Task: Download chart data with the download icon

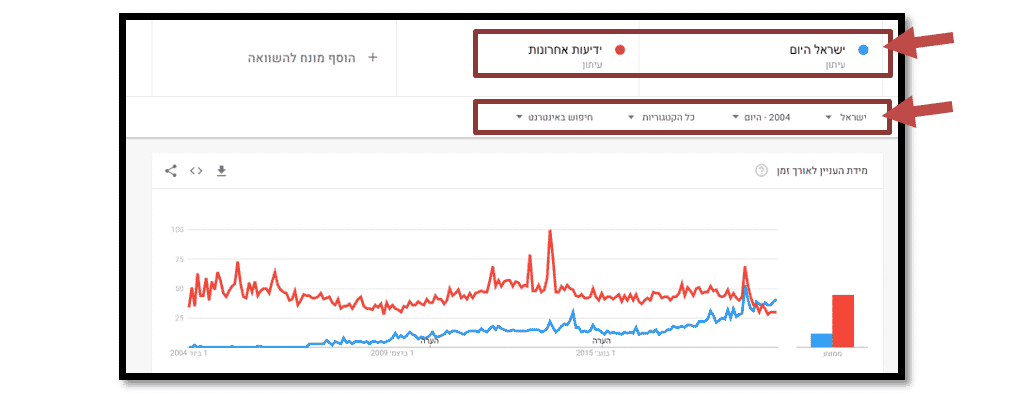Action: (x=221, y=171)
